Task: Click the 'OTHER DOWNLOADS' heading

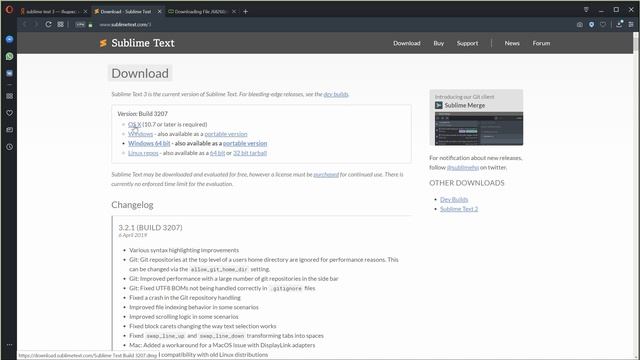Action: pos(467,183)
